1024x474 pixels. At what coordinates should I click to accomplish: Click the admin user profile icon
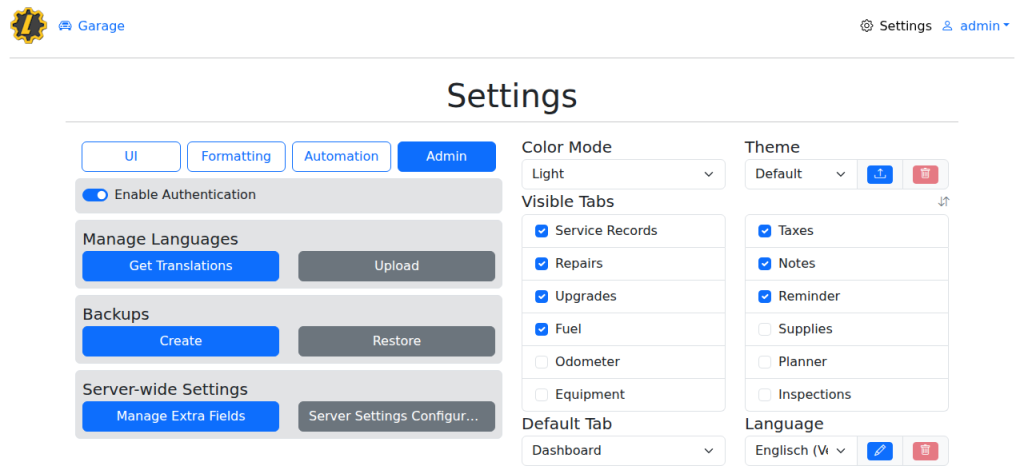[x=947, y=26]
